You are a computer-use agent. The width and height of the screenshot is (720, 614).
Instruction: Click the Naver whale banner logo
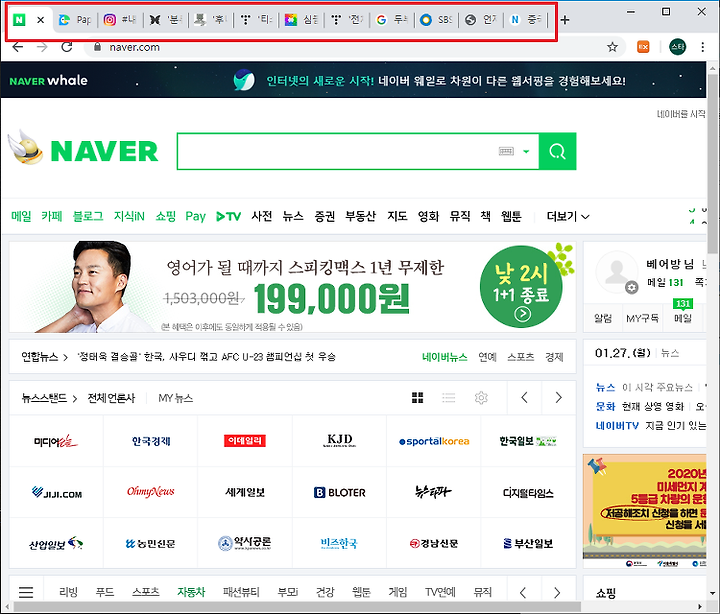pyautogui.click(x=48, y=81)
